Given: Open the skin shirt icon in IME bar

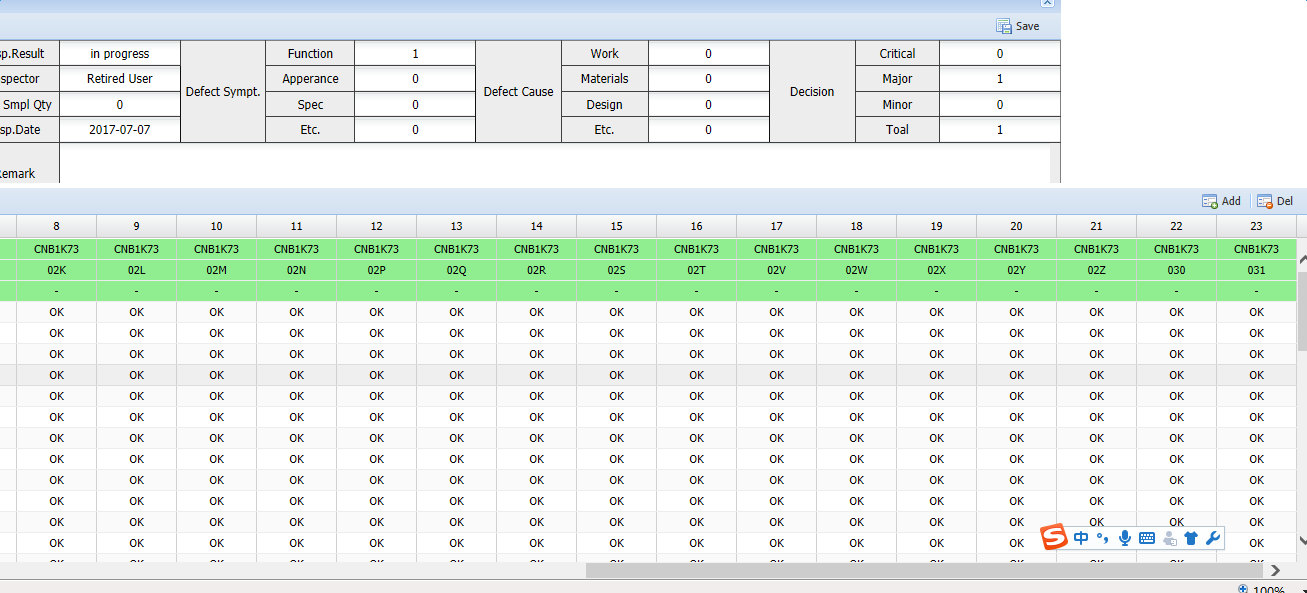Looking at the screenshot, I should (1190, 538).
